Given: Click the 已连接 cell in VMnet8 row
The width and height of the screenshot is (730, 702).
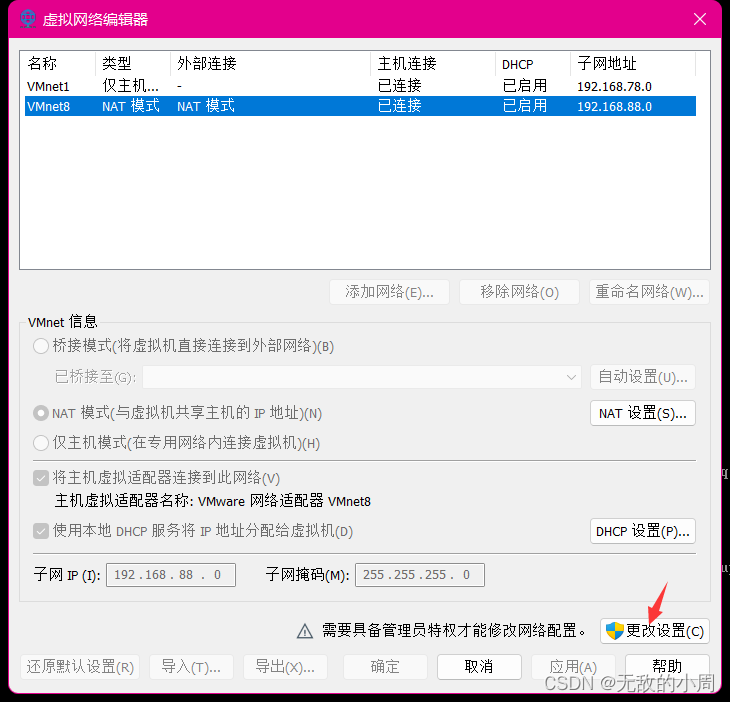Looking at the screenshot, I should (399, 106).
